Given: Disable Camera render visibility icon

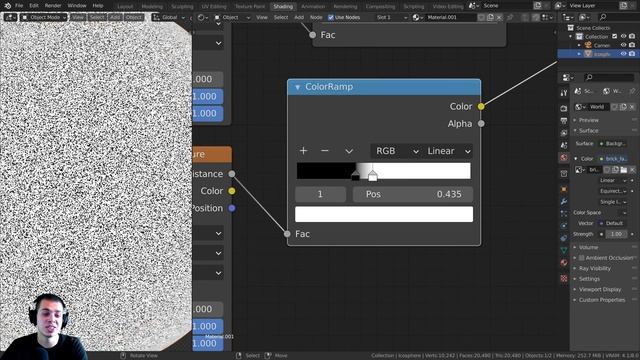Looking at the screenshot, I should pos(632,45).
